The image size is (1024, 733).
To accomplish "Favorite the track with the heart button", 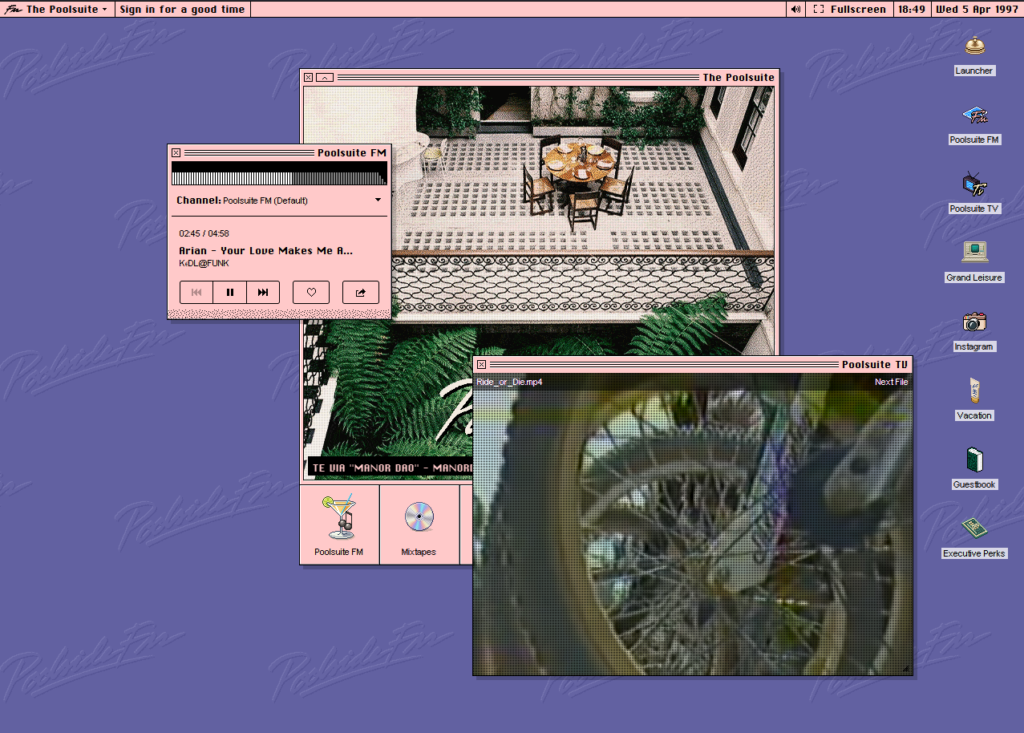I will coord(311,293).
